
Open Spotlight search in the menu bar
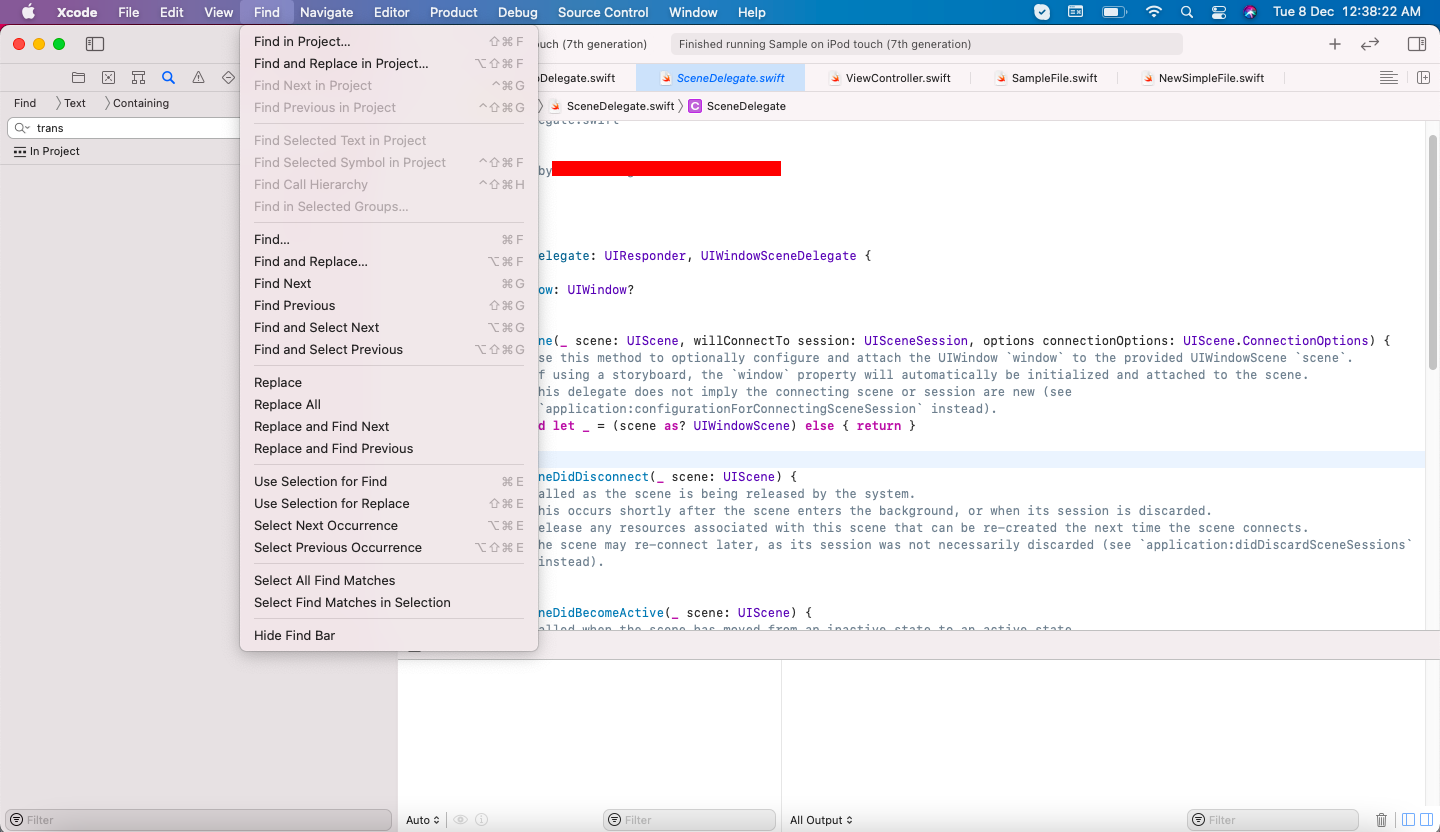1187,12
